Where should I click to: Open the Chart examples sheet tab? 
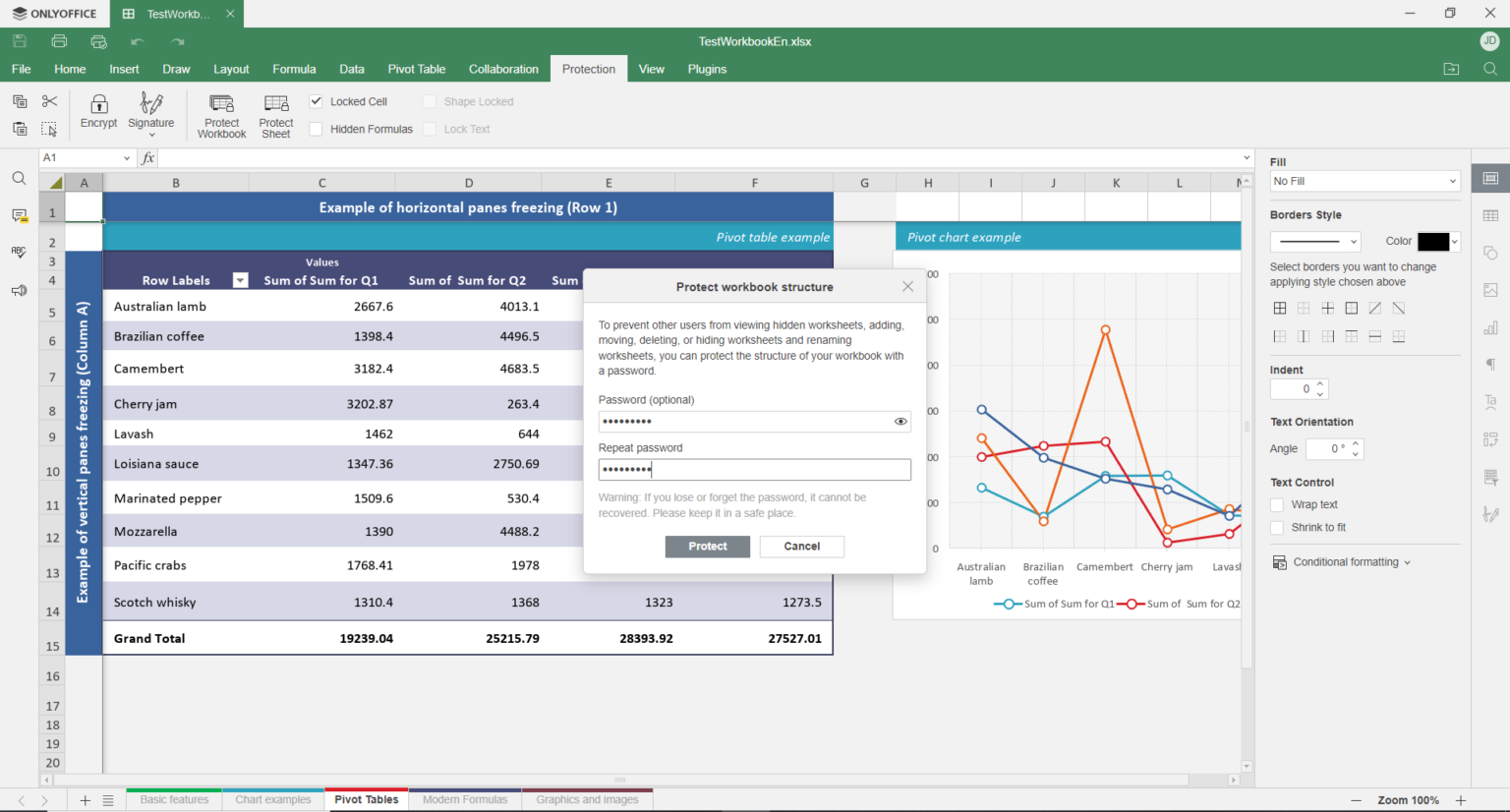272,800
